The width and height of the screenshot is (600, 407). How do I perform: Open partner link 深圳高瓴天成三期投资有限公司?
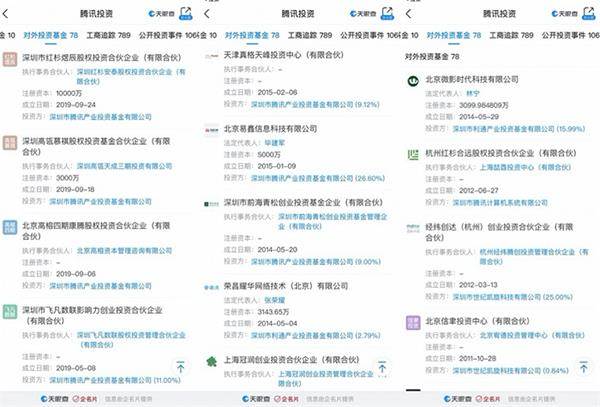124,166
